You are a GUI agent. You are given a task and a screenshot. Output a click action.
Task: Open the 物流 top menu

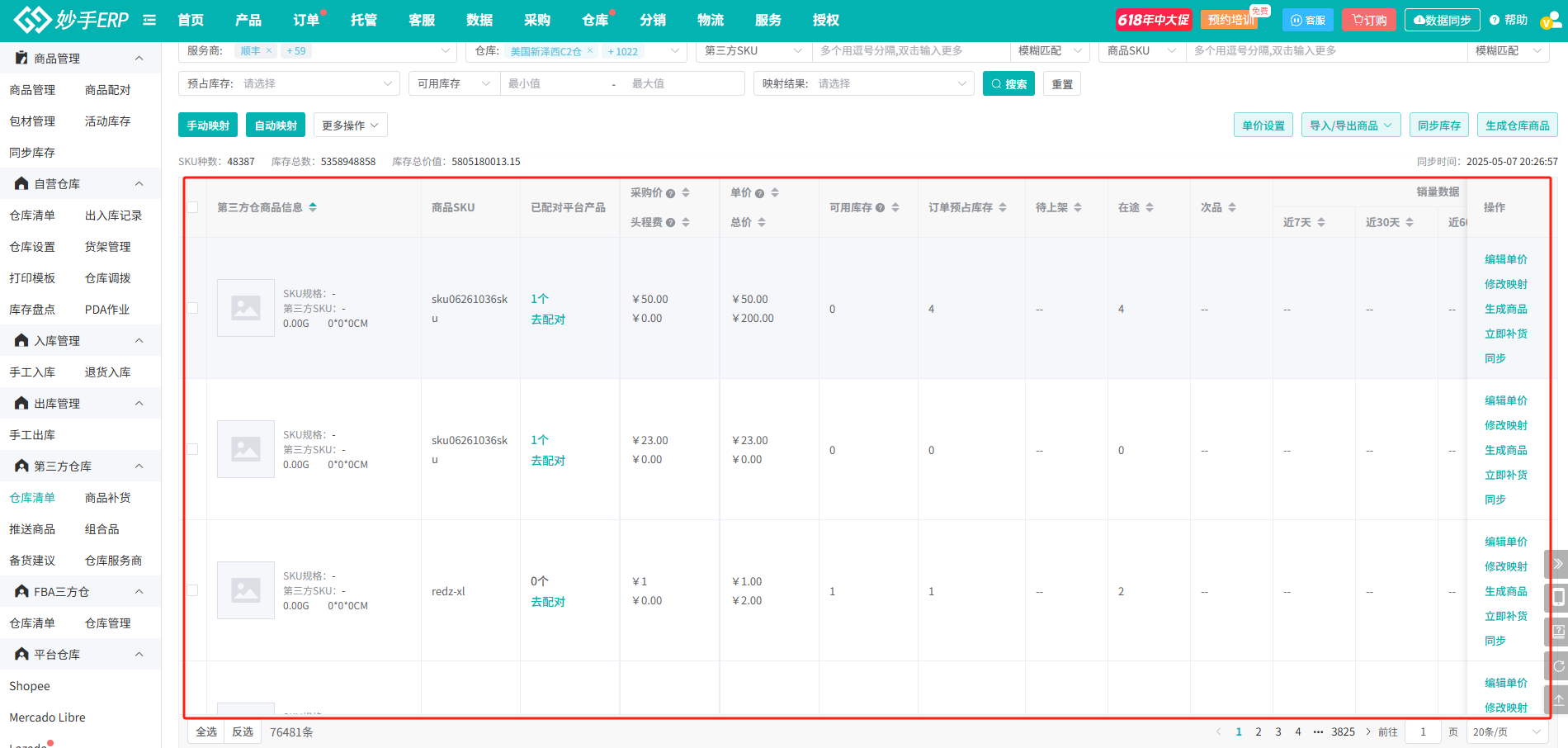(x=711, y=20)
